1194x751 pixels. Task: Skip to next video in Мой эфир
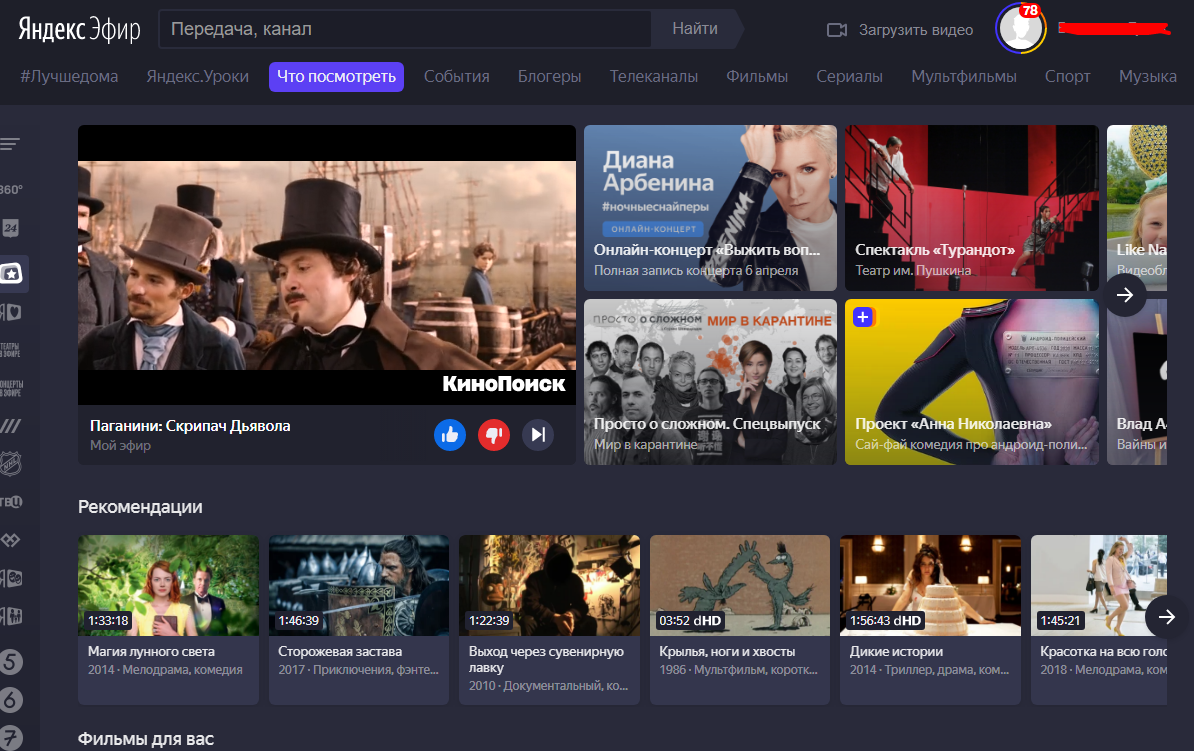[538, 435]
